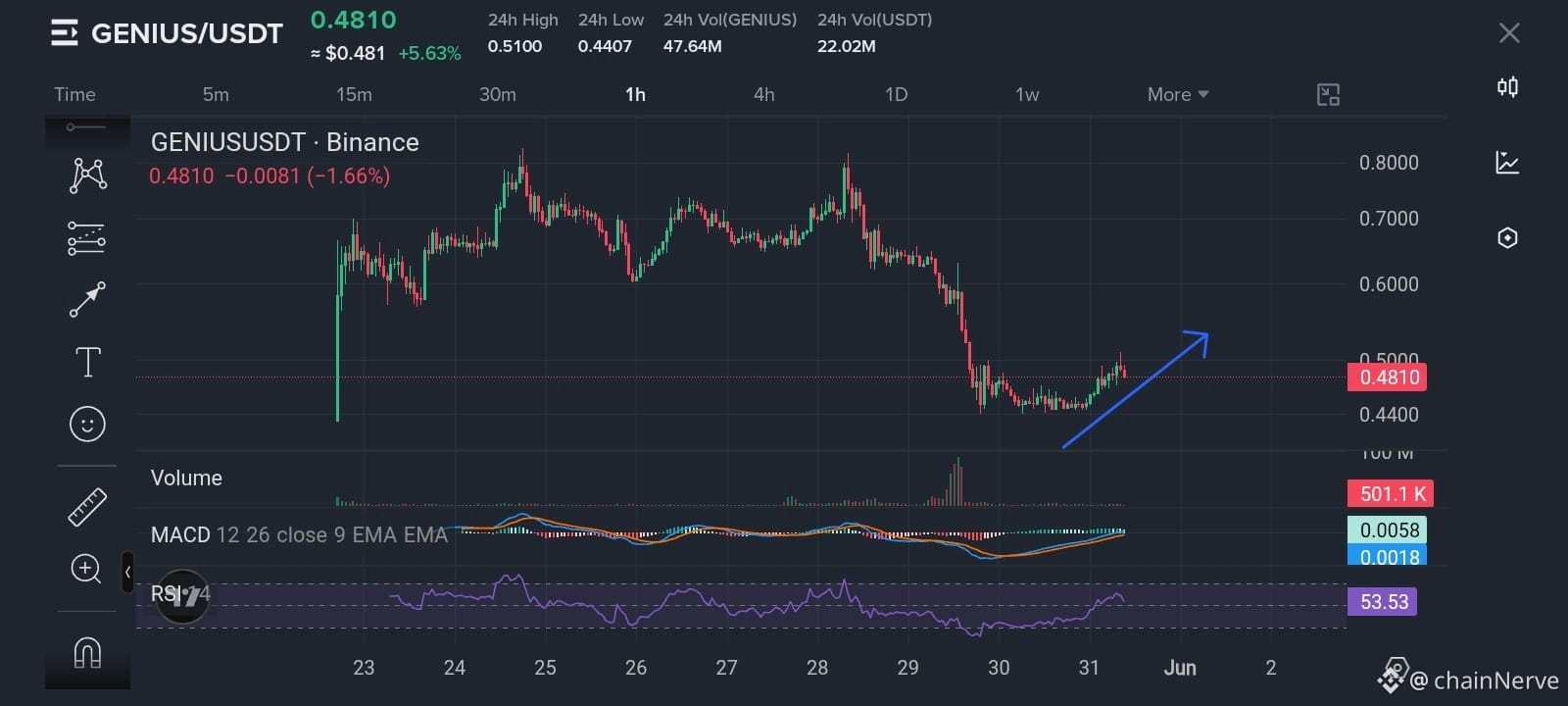Screen dimensions: 1568x706
Task: Click the RSI indicator label
Action: click(180, 594)
